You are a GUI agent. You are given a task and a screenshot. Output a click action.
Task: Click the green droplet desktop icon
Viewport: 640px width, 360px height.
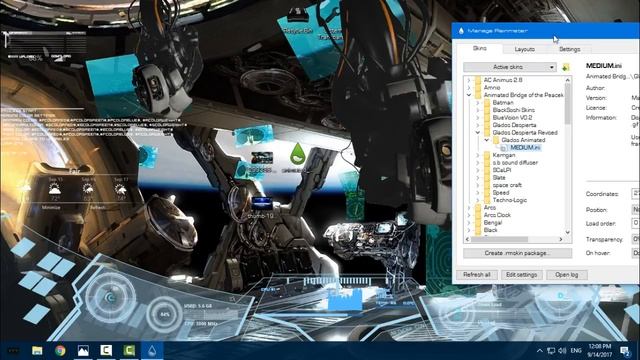[x=298, y=154]
